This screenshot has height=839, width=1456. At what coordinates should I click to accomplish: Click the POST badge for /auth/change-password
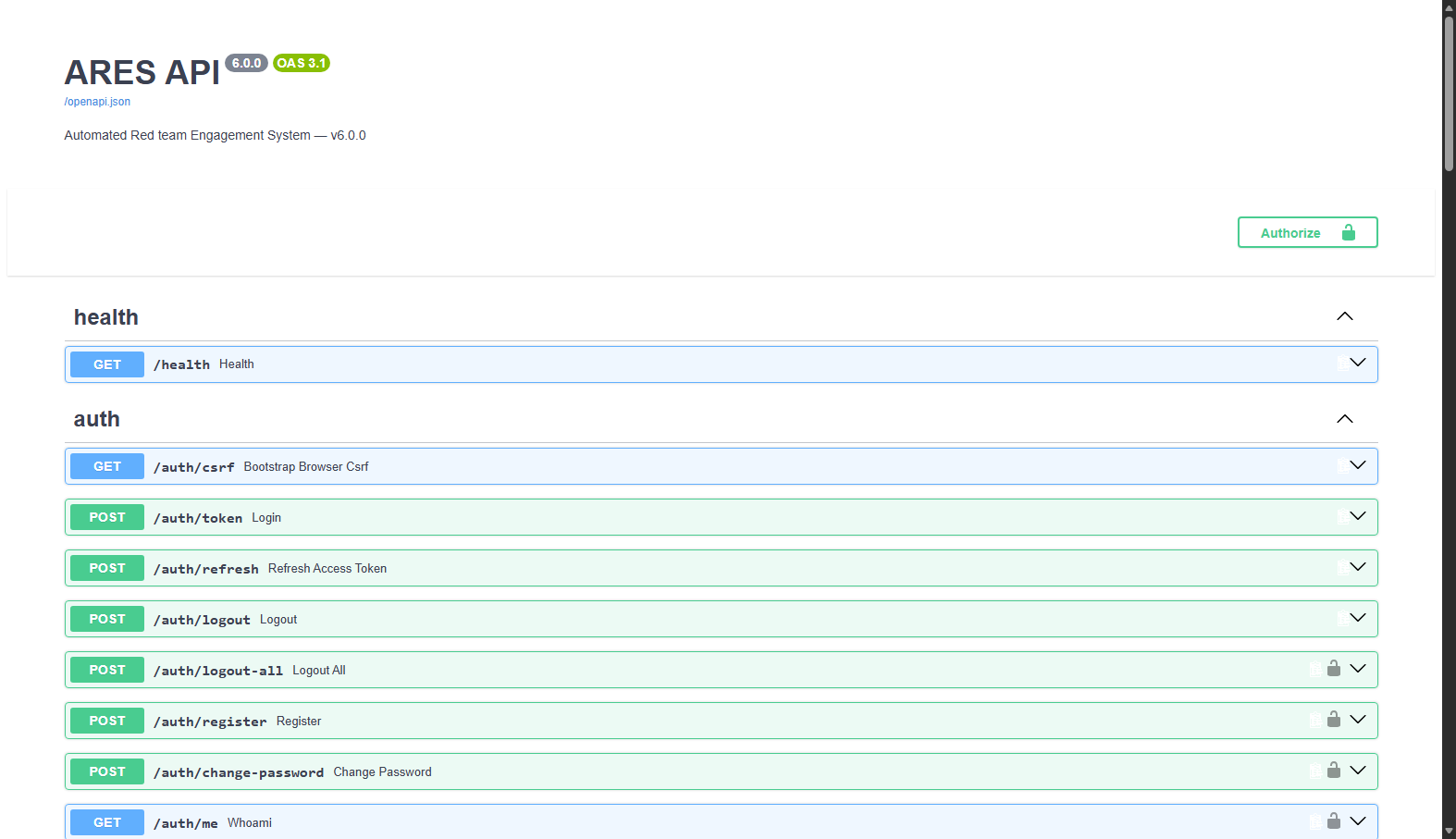107,771
